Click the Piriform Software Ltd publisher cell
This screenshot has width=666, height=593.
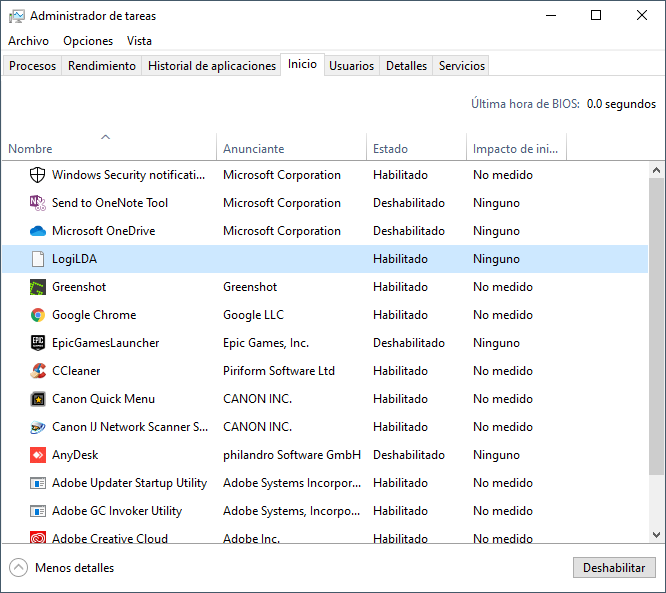[279, 371]
